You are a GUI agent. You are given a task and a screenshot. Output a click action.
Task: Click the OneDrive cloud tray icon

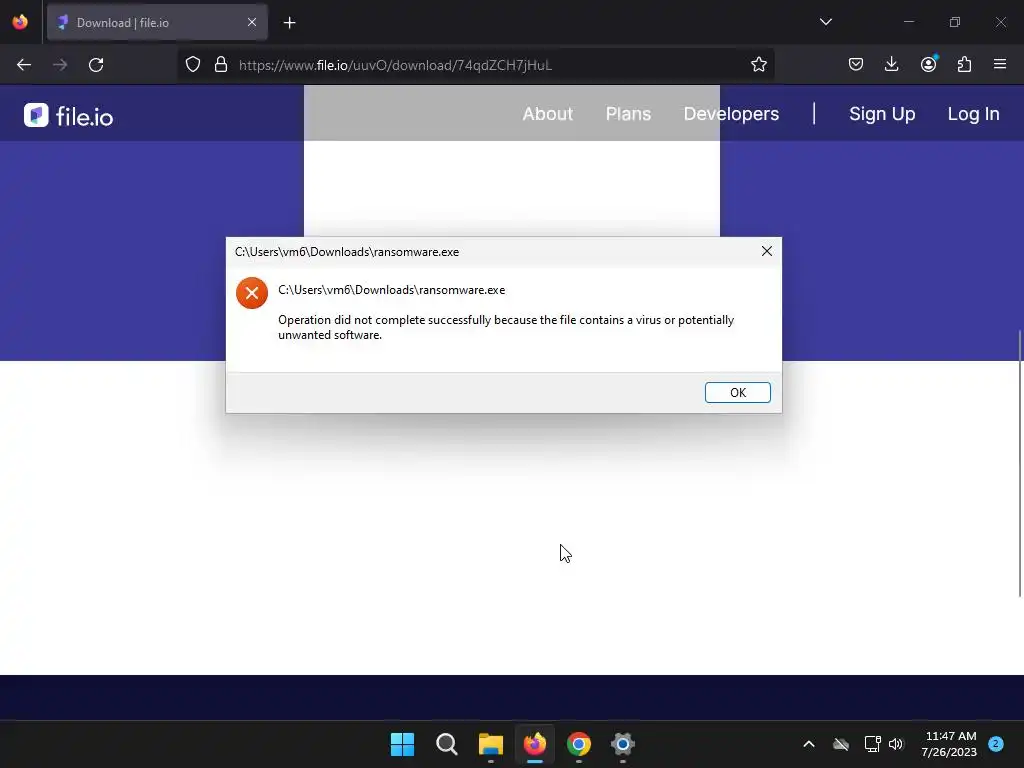pyautogui.click(x=841, y=744)
